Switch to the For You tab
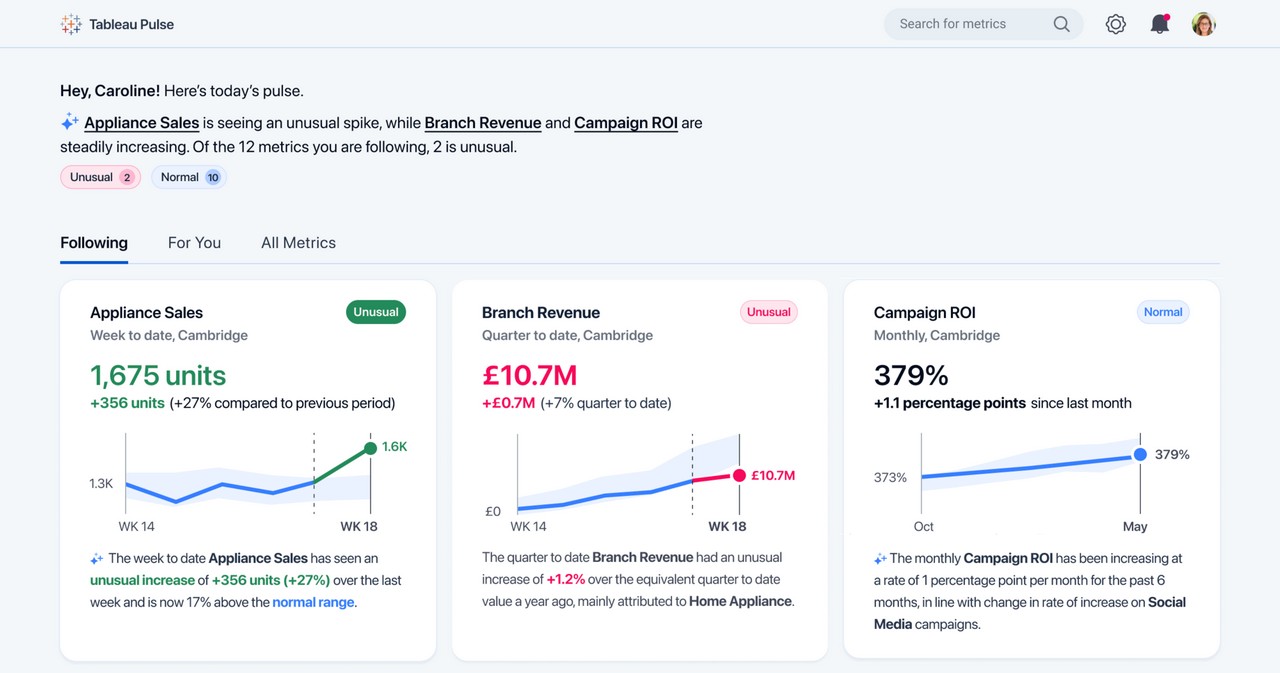 (194, 243)
